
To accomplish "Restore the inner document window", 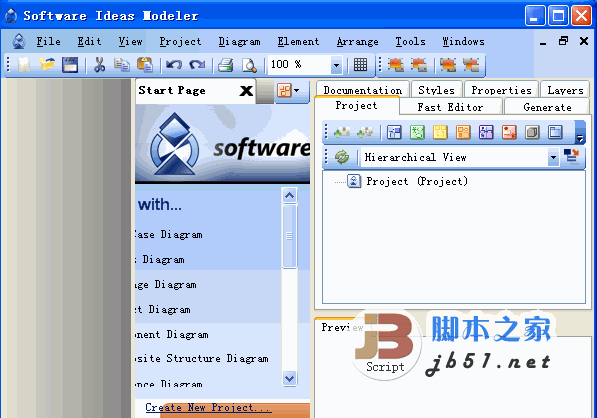I will click(563, 41).
